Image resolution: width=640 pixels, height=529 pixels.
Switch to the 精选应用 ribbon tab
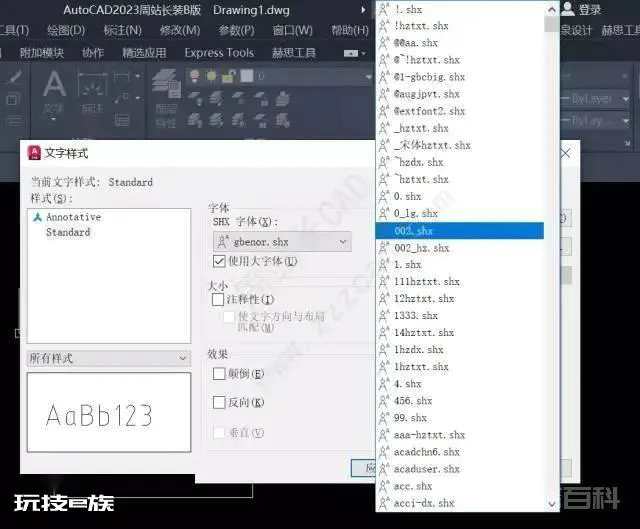pos(144,53)
